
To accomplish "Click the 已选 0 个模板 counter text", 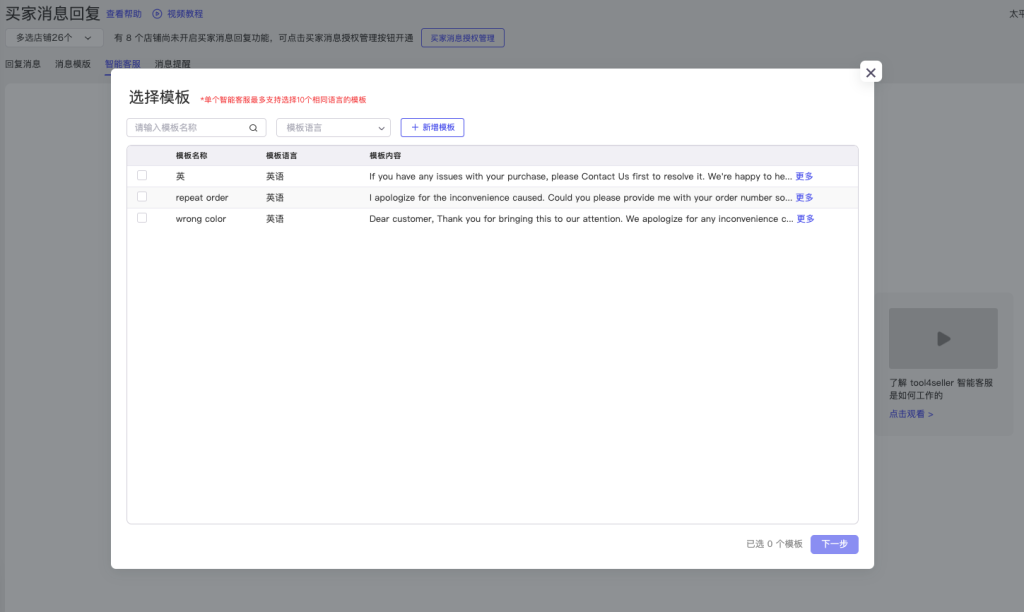I will (x=774, y=544).
